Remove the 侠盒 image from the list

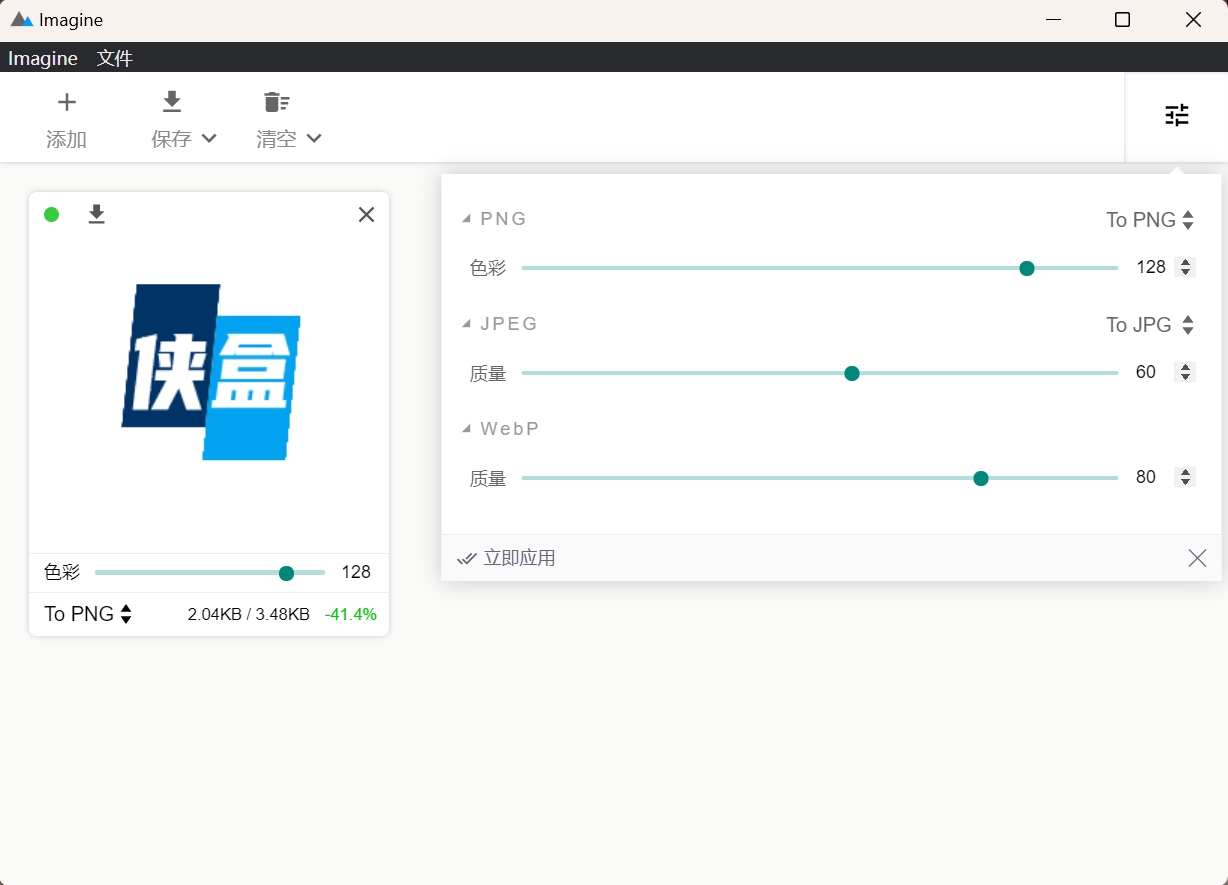tap(366, 214)
